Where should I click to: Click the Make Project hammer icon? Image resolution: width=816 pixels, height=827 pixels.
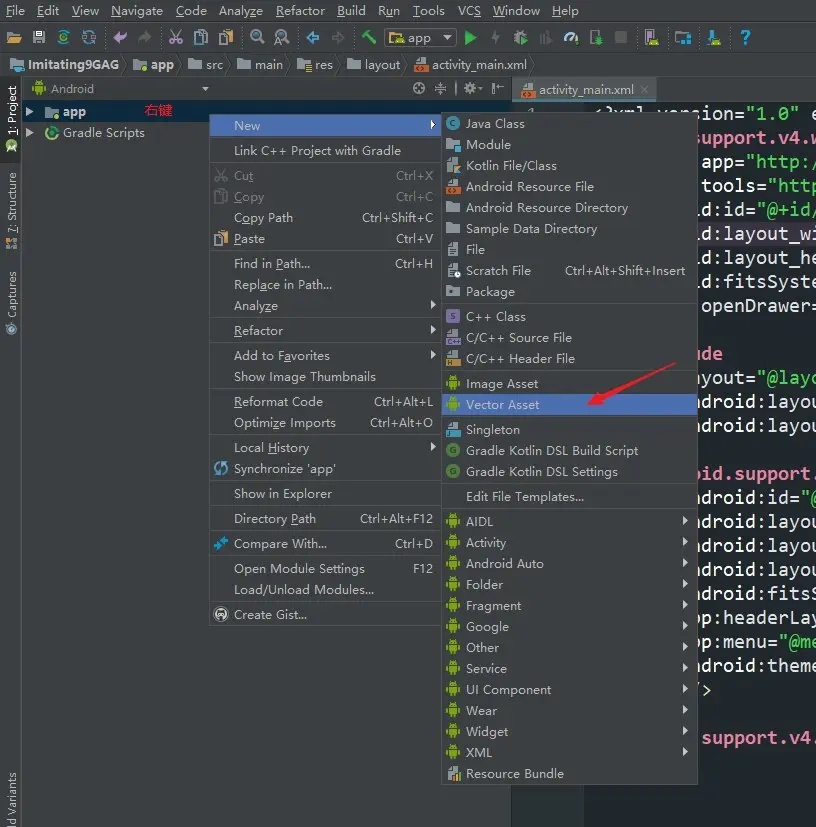tap(369, 37)
